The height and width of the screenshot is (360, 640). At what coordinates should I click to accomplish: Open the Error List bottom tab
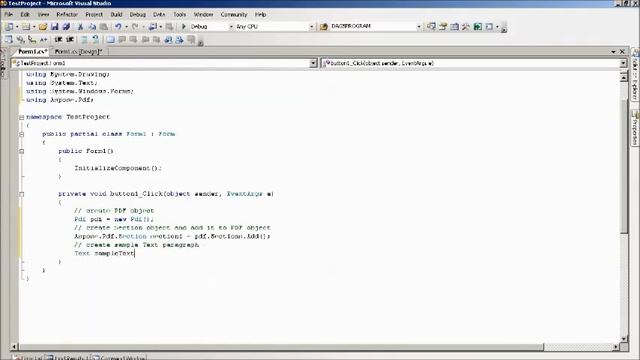[x=27, y=358]
